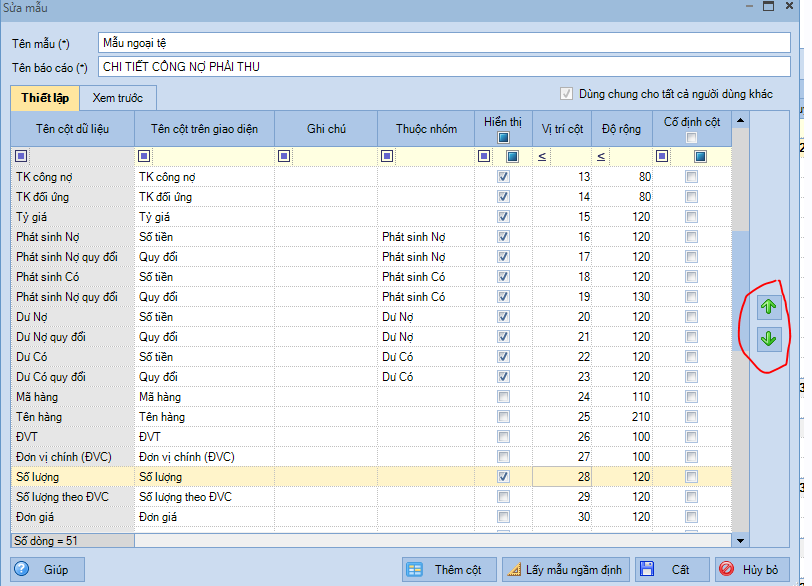The image size is (812, 586).
Task: Click the Tên mẫu input field
Action: coord(444,43)
